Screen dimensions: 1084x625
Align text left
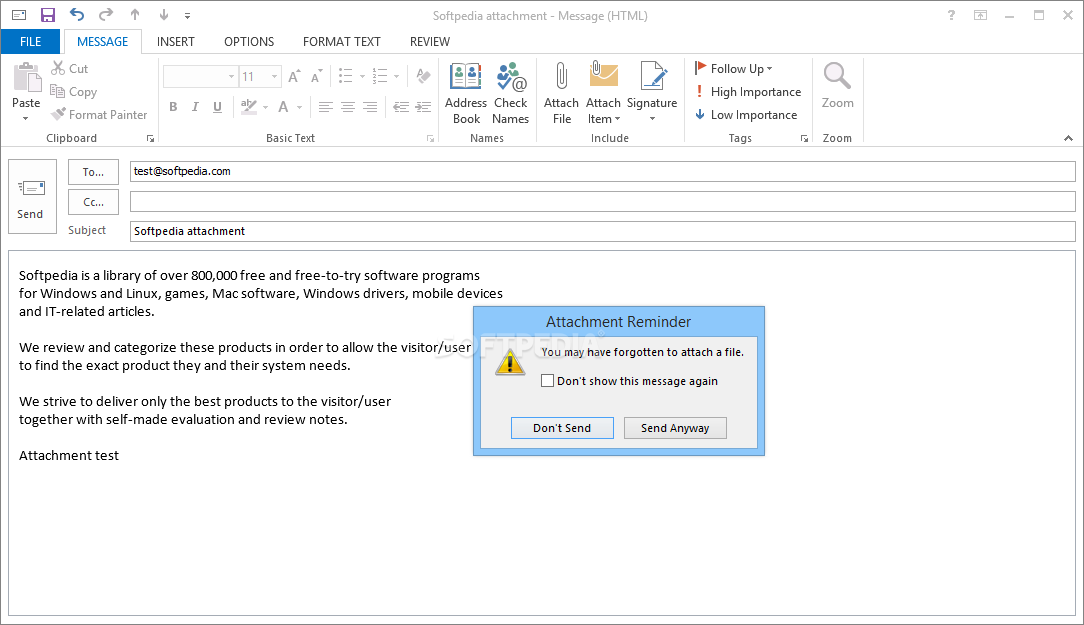point(326,106)
